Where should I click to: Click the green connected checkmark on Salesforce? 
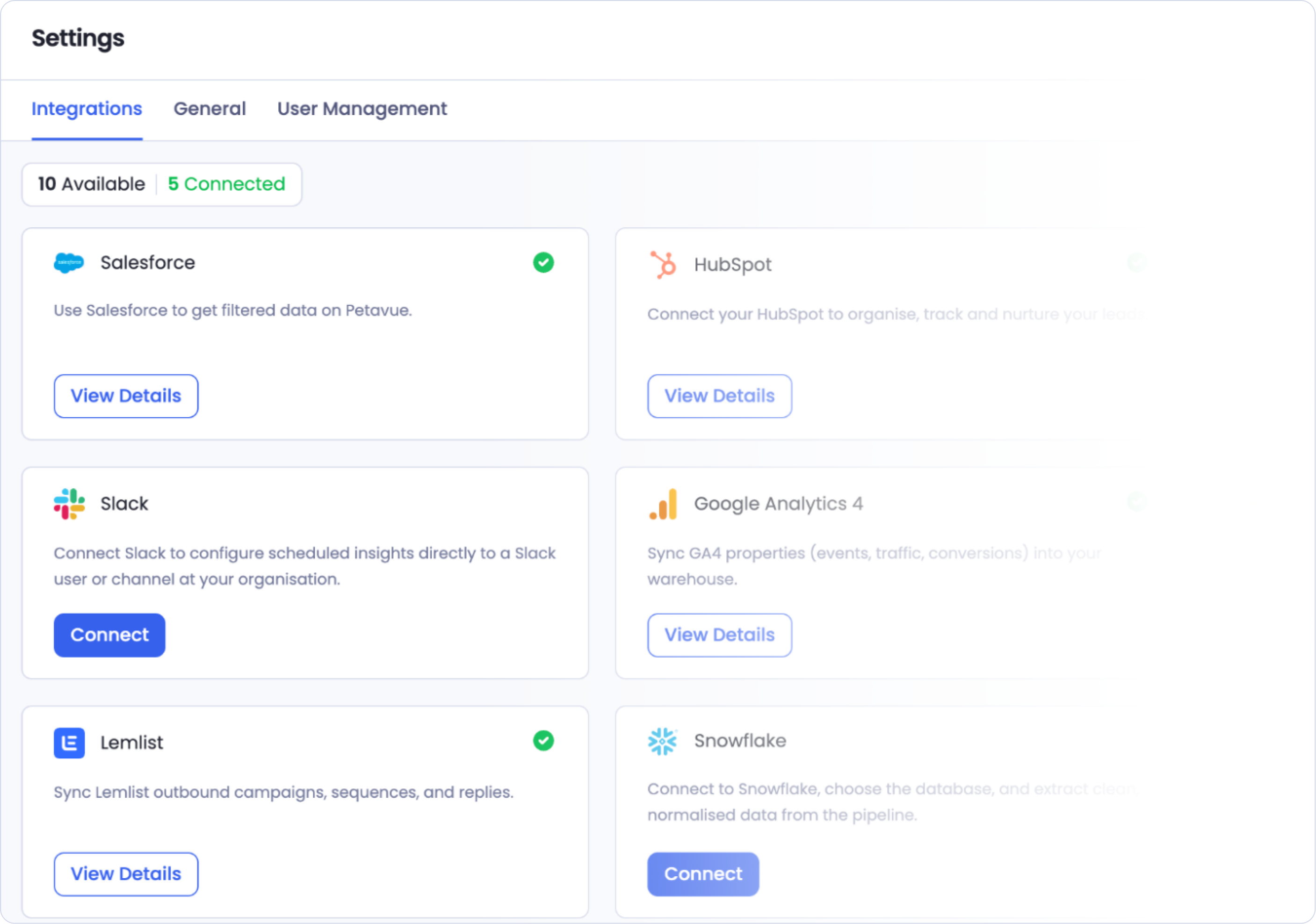[543, 262]
